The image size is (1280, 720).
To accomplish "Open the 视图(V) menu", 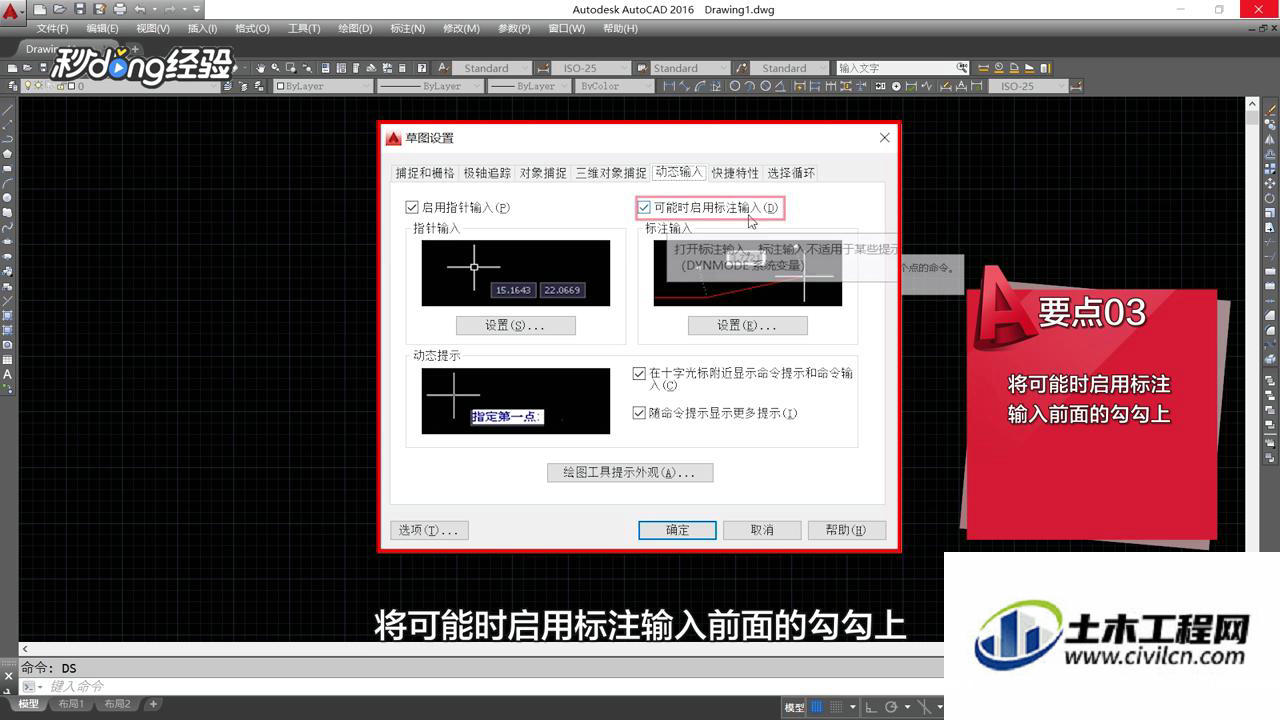I will (x=153, y=28).
